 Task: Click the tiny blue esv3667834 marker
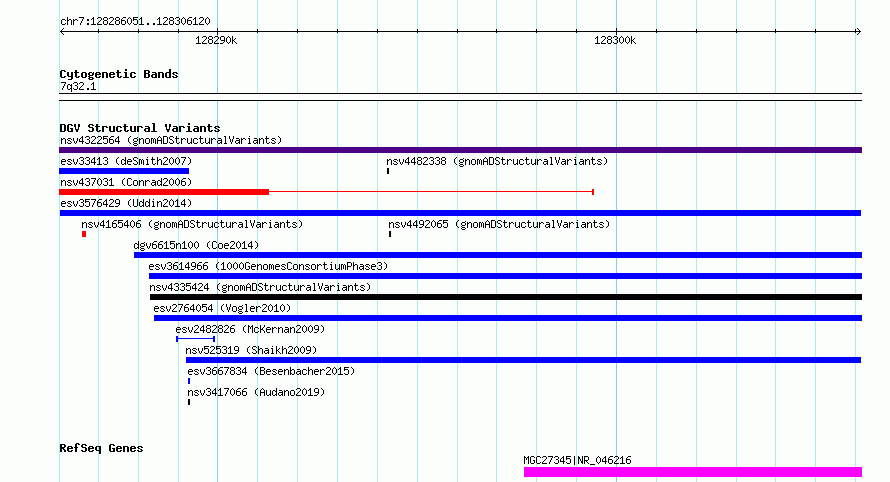point(189,381)
